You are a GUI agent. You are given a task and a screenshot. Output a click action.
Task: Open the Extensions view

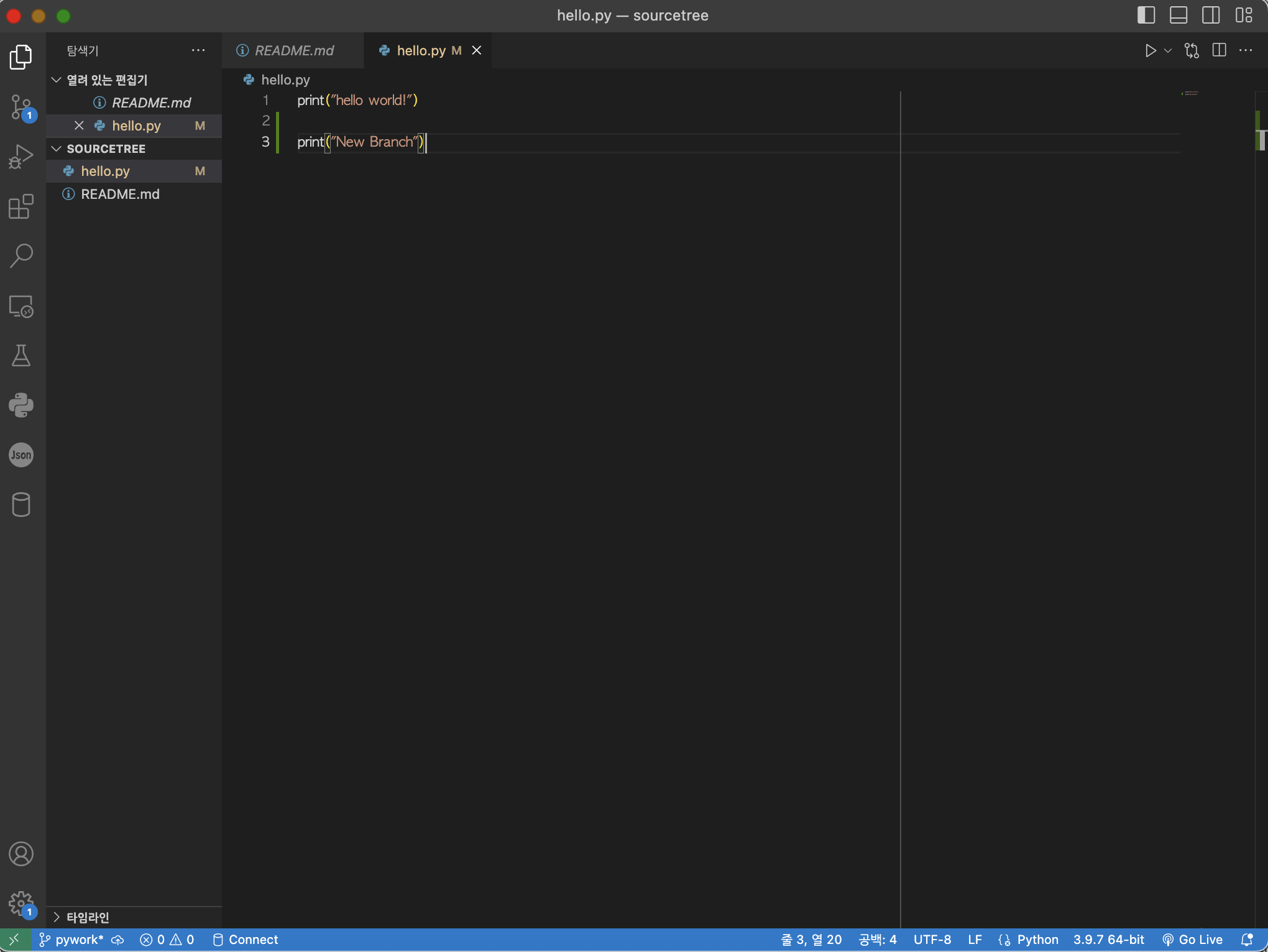(x=21, y=206)
